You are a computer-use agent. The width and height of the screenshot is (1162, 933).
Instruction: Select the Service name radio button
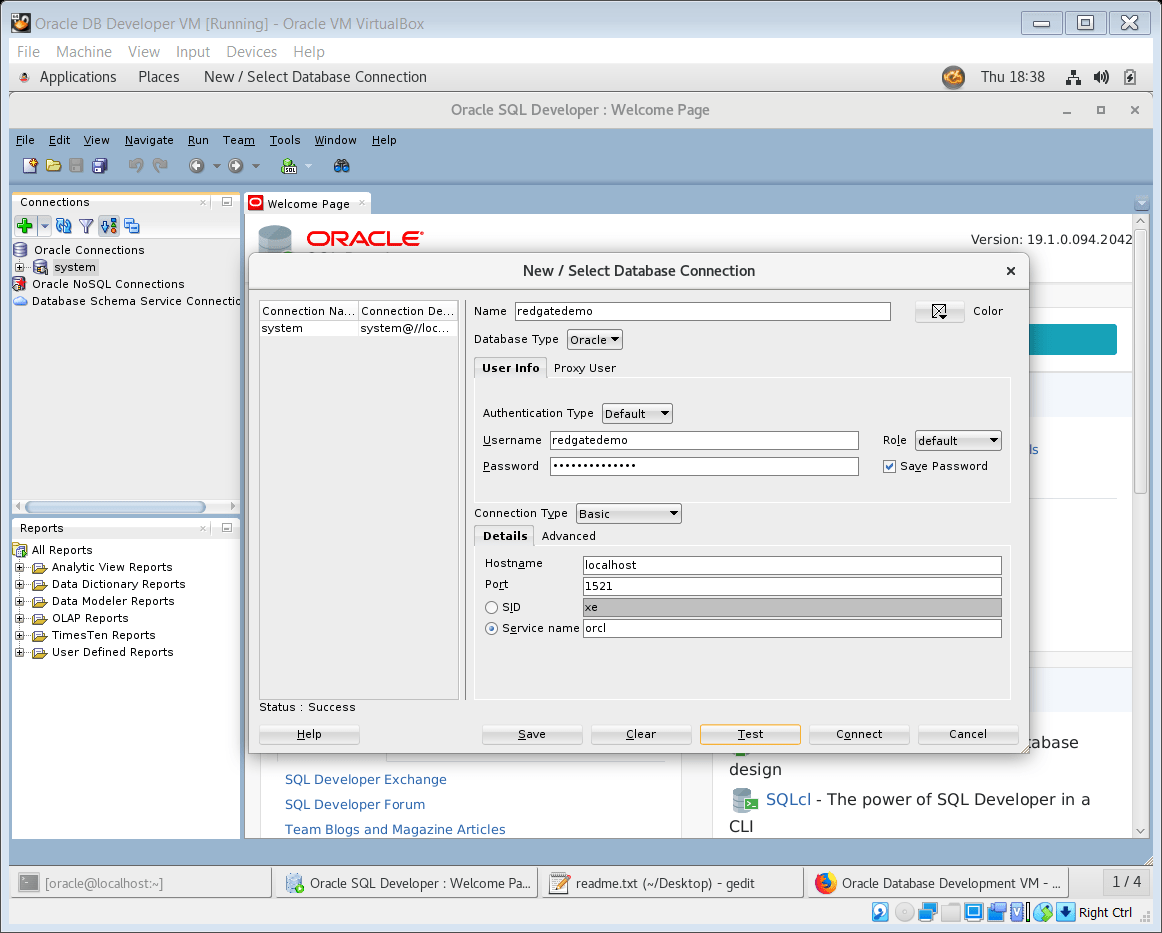coord(491,628)
